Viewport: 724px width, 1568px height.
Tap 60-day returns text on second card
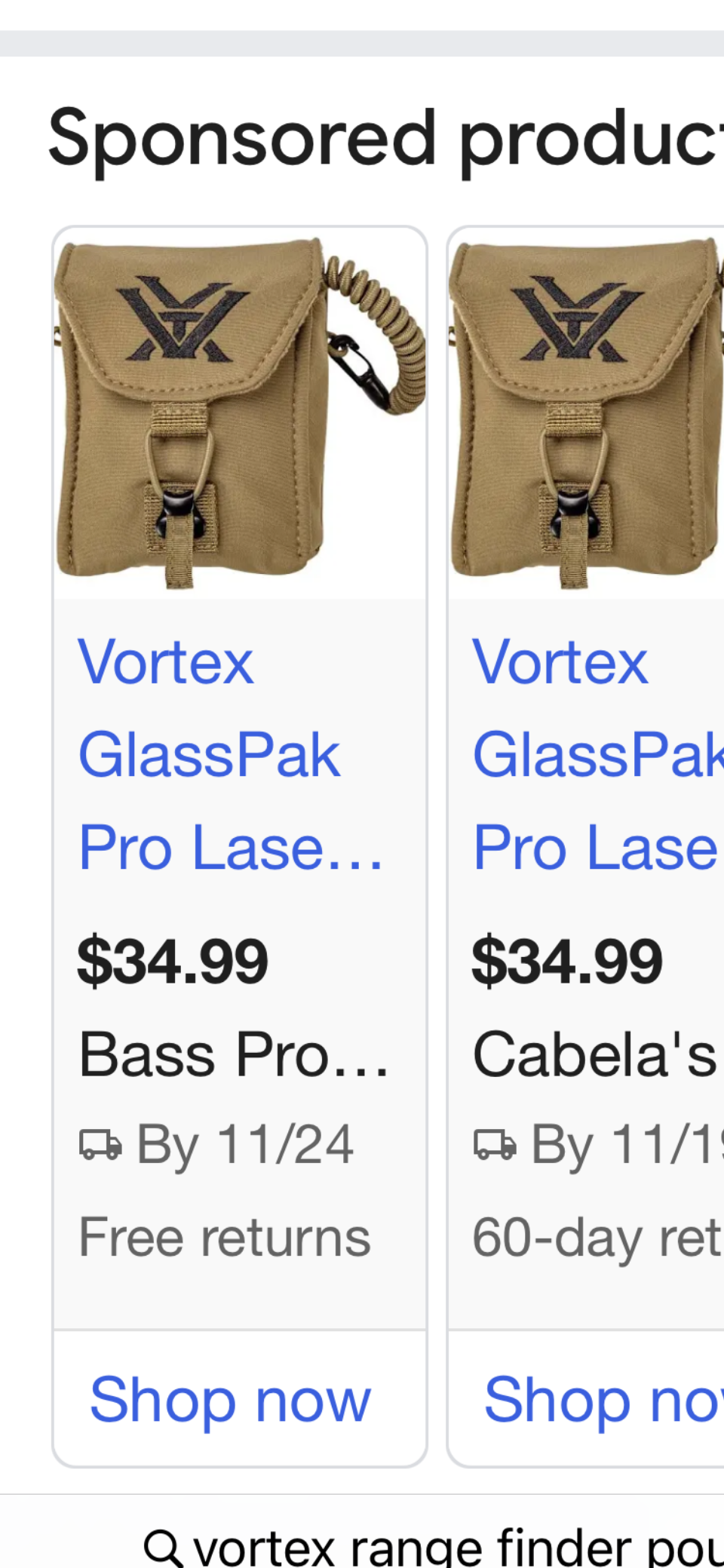597,1238
